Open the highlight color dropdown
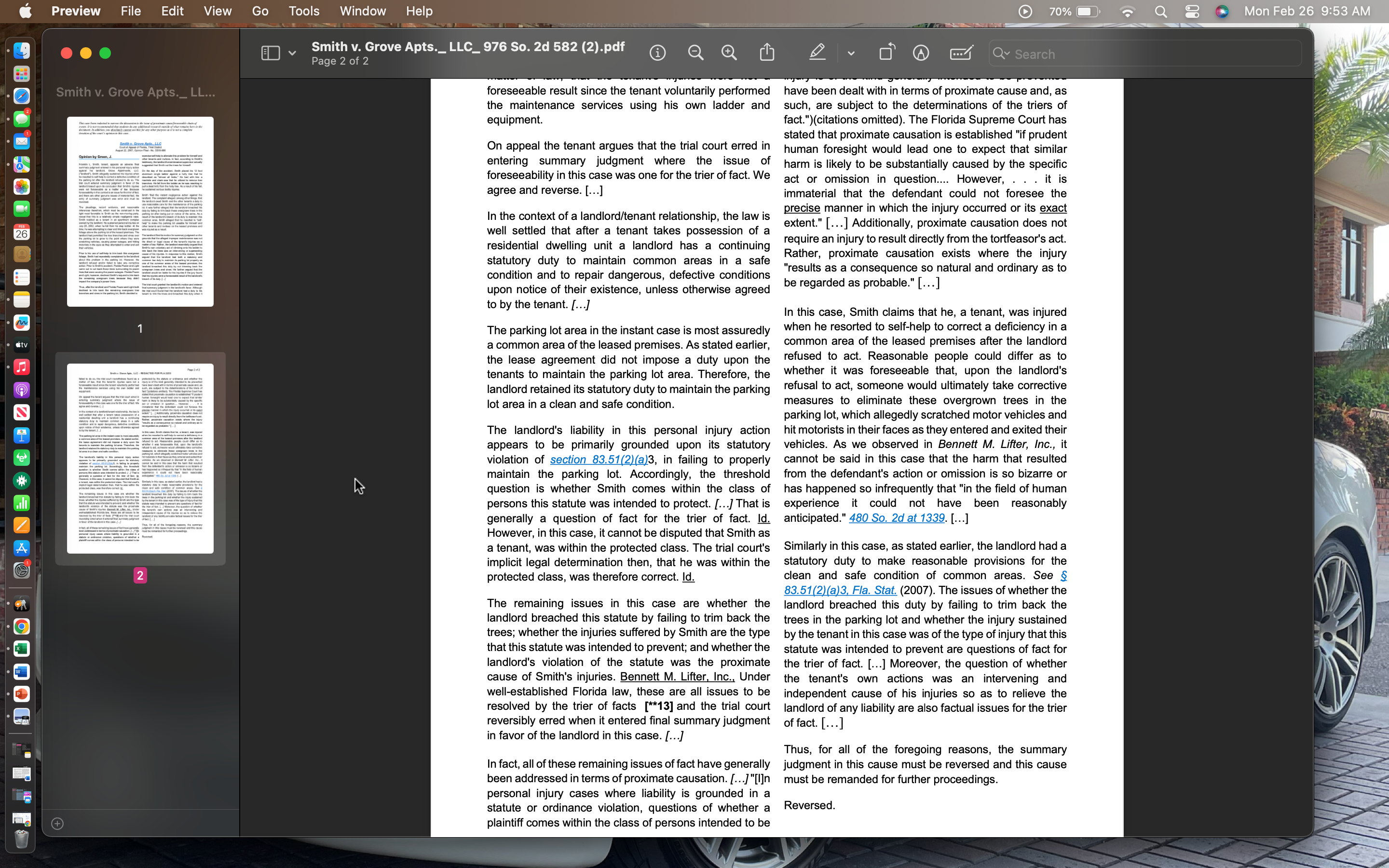Viewport: 1389px width, 868px height. point(851,52)
